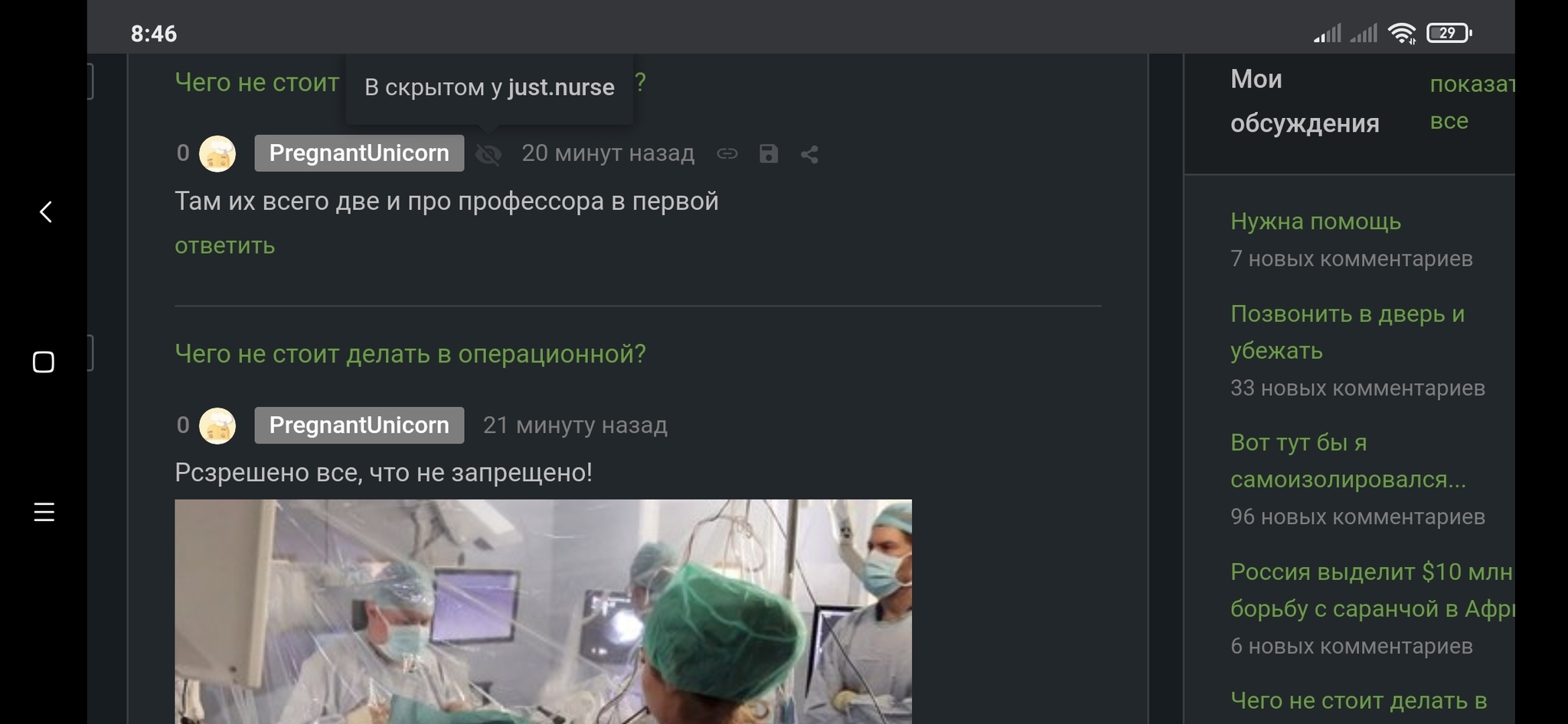Tap the Android home square button
This screenshot has height=724, width=1568.
[44, 362]
